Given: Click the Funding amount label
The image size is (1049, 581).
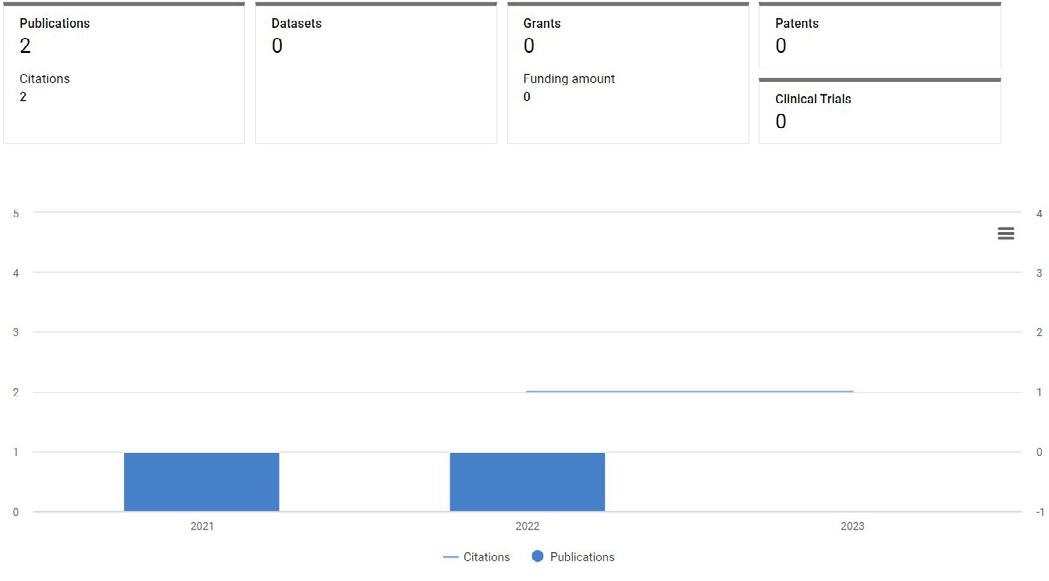Looking at the screenshot, I should pyautogui.click(x=569, y=79).
